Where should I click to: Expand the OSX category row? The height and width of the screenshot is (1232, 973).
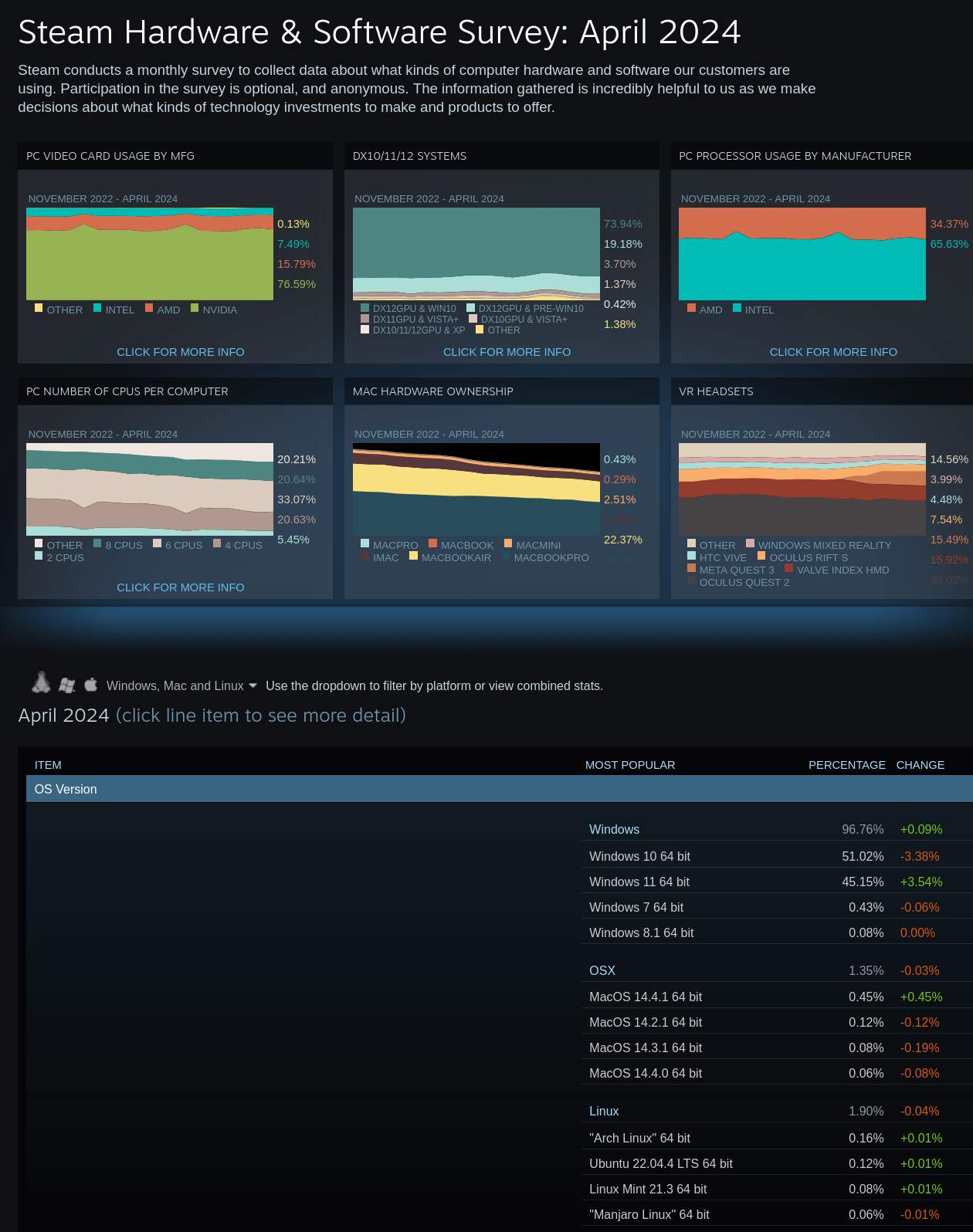(777, 970)
